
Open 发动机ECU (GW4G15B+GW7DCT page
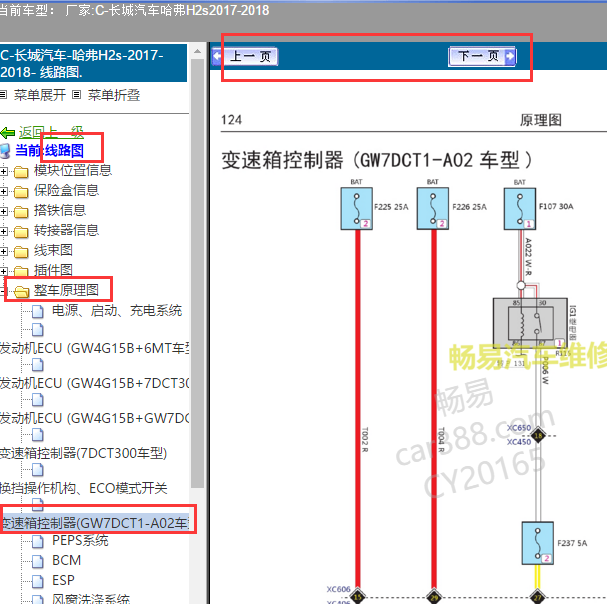(94, 418)
